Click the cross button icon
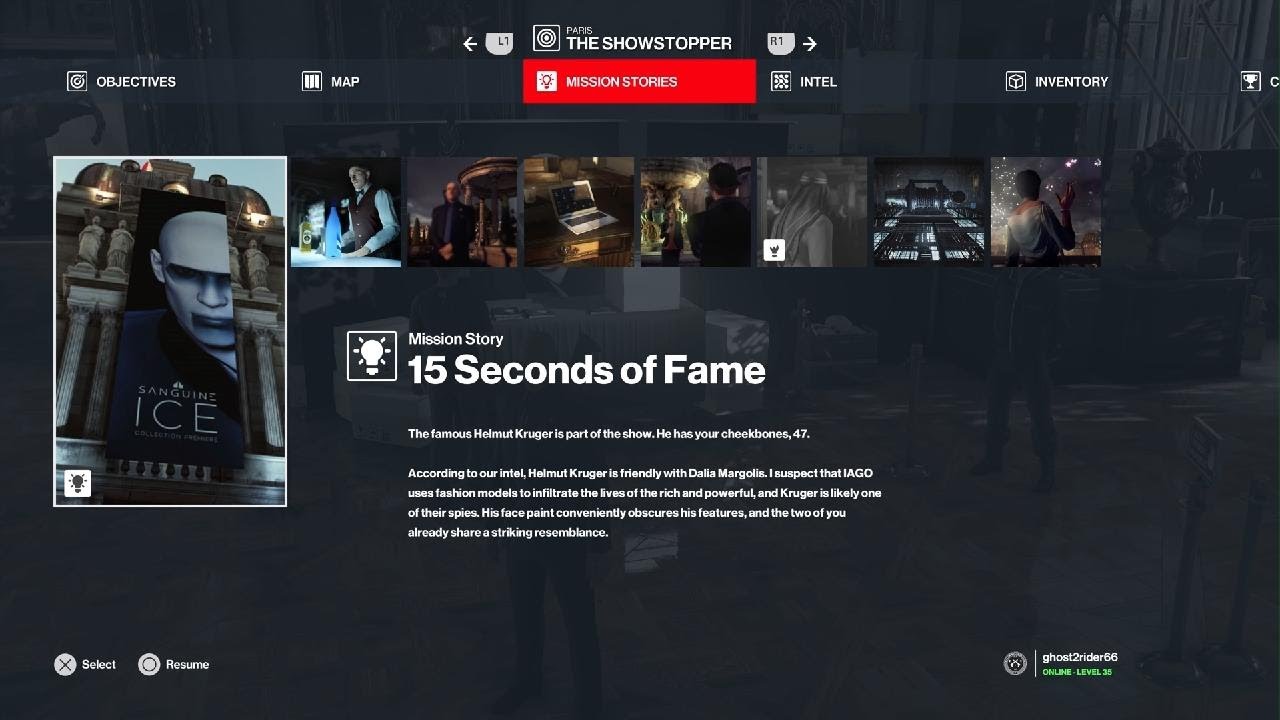The width and height of the screenshot is (1280, 720). 65,665
